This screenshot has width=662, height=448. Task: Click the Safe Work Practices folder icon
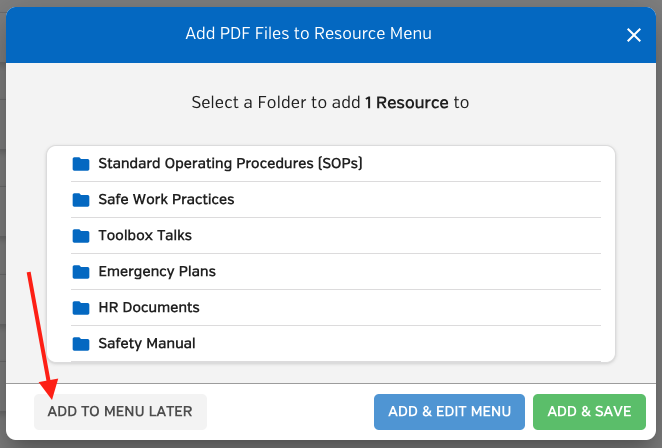pyautogui.click(x=81, y=200)
